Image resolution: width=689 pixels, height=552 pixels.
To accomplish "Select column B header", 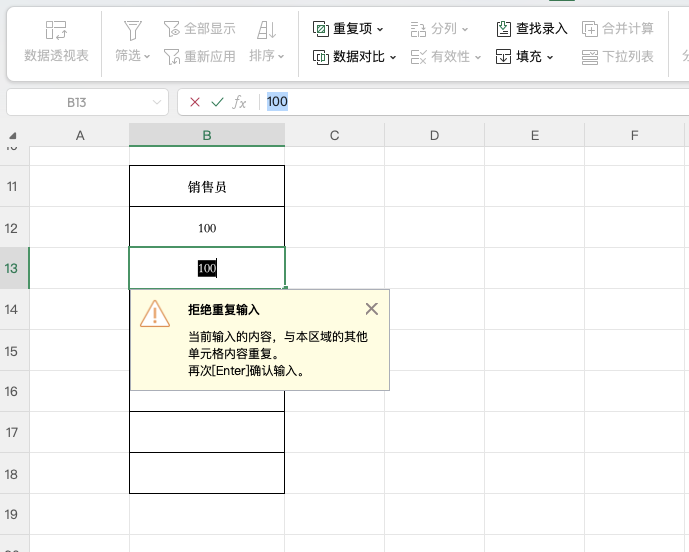I will point(207,135).
